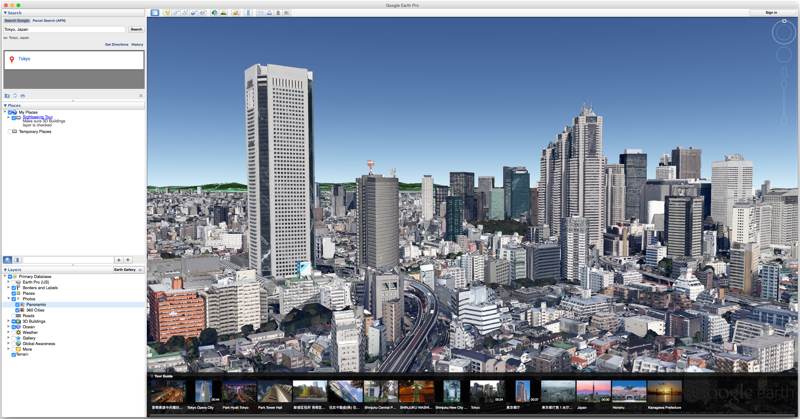Show sunlight across the landscape icon
This screenshot has height=419, width=800.
223,13
